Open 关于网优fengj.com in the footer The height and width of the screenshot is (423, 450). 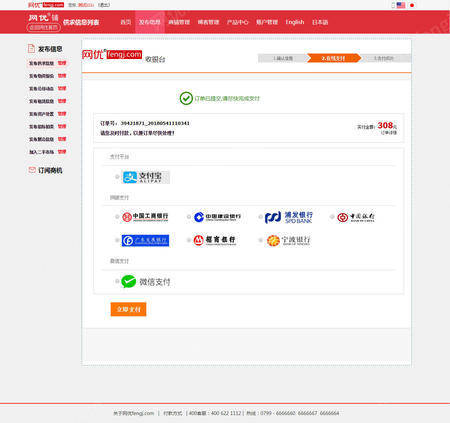coord(134,413)
